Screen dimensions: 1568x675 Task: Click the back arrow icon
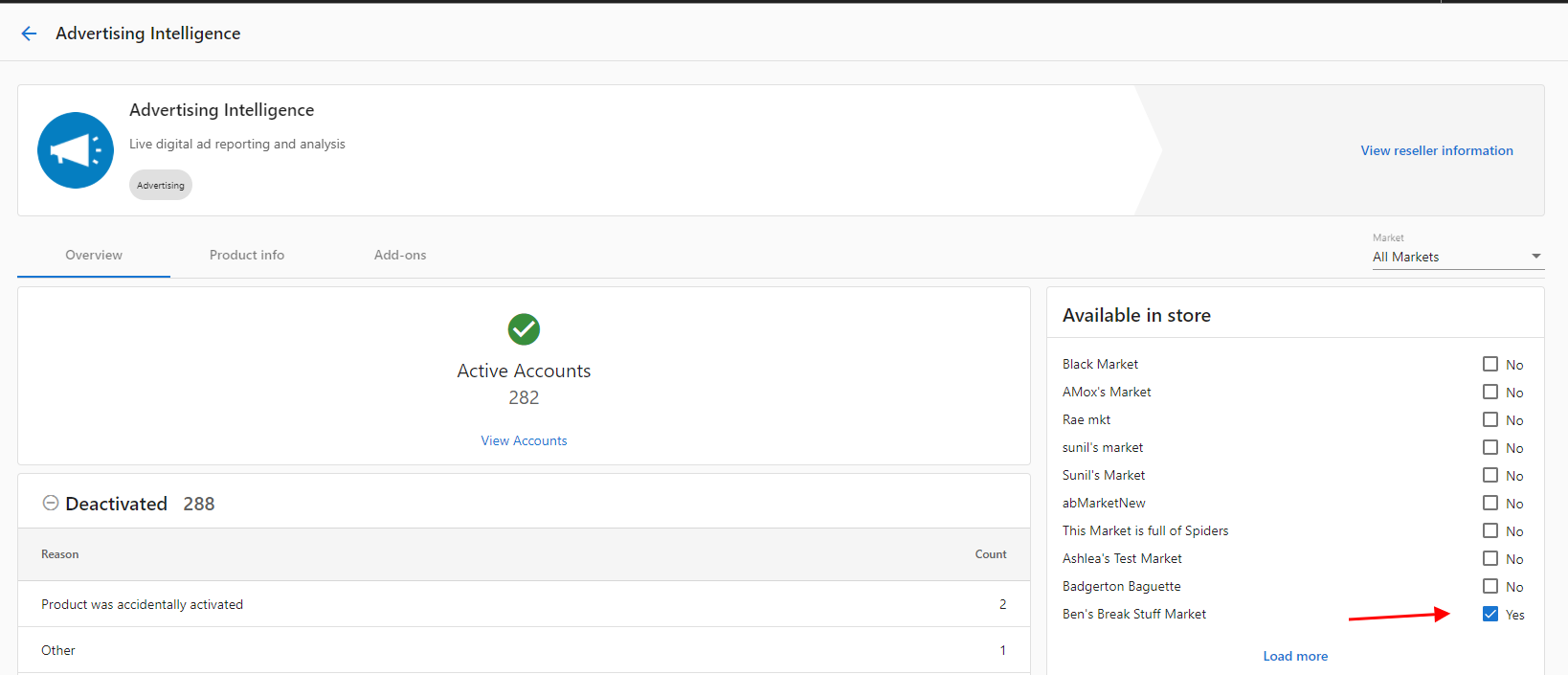coord(29,34)
